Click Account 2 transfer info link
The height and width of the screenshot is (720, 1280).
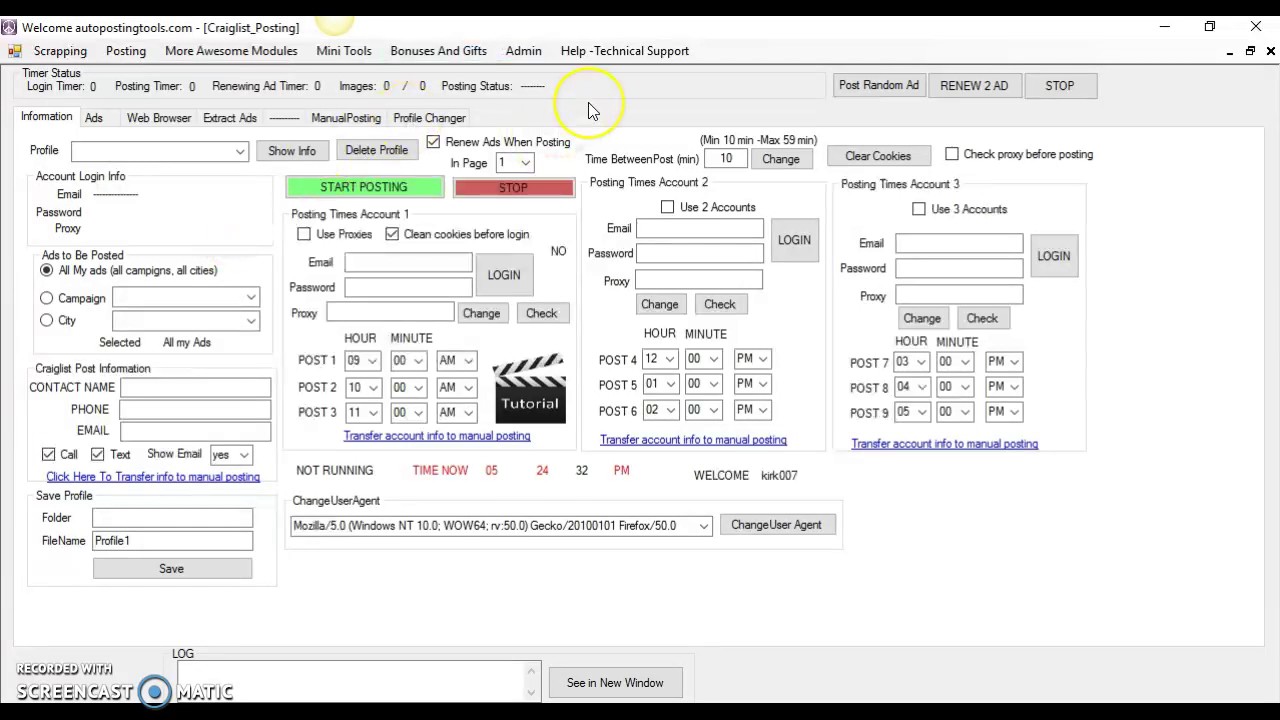pyautogui.click(x=693, y=440)
